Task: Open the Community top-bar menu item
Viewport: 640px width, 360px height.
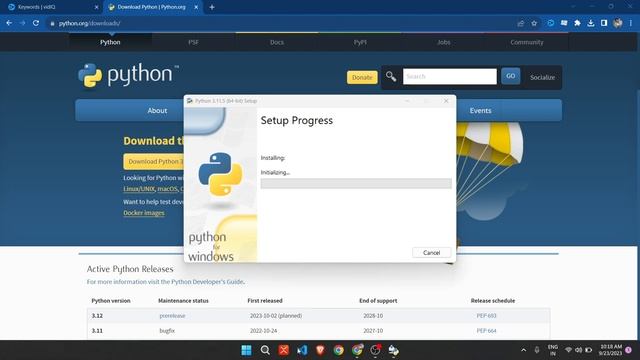Action: (x=527, y=42)
